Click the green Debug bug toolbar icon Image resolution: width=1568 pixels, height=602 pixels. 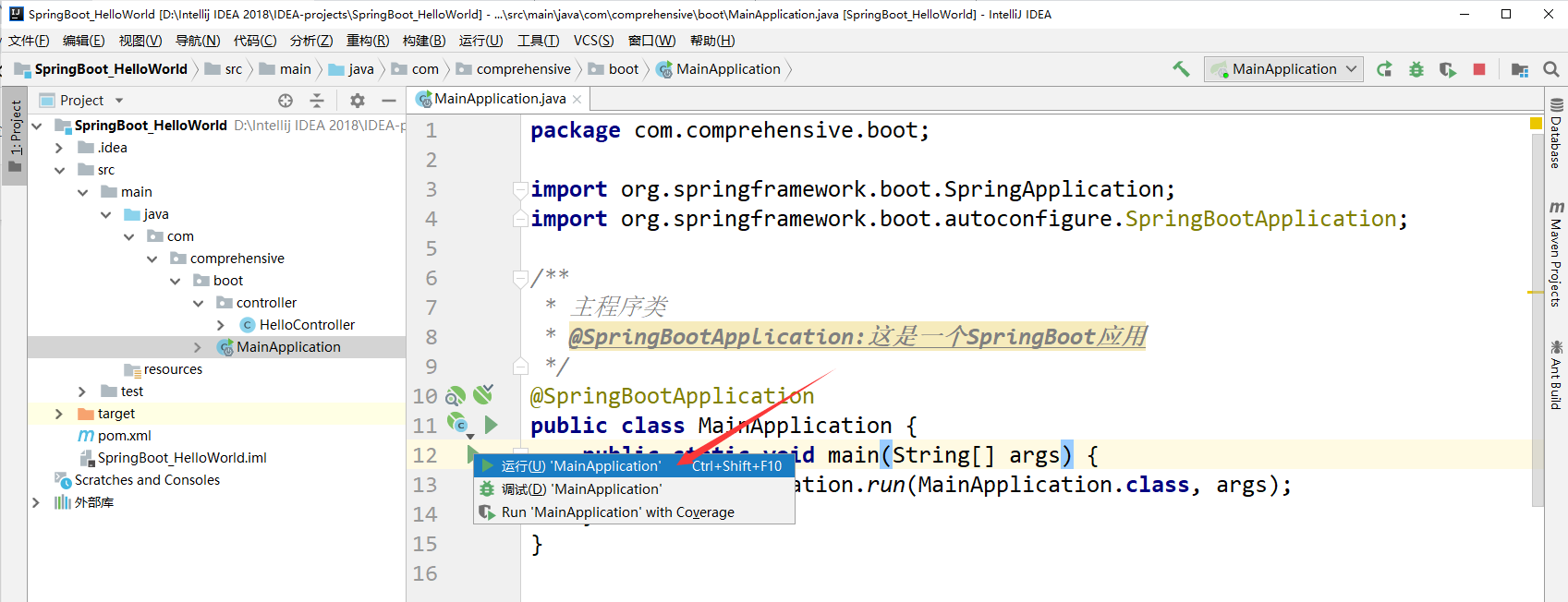(x=1416, y=69)
